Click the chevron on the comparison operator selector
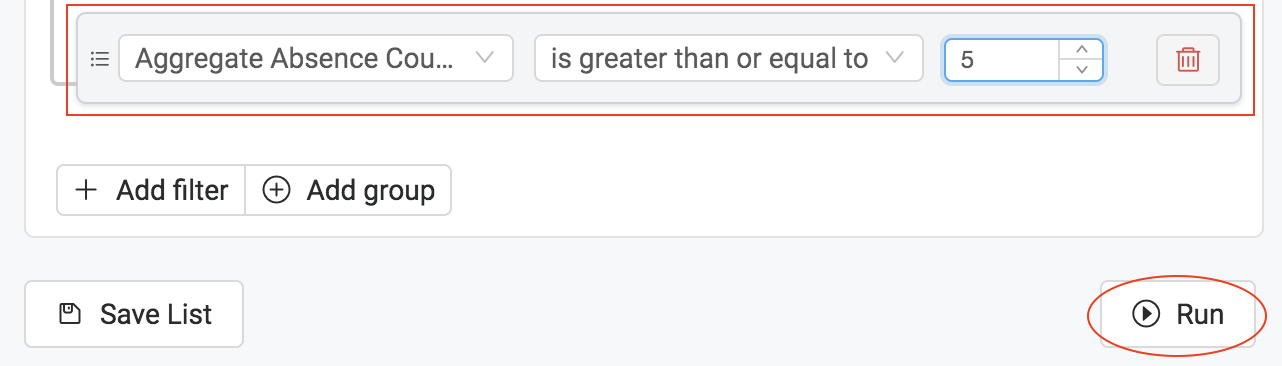Image resolution: width=1282 pixels, height=366 pixels. (x=895, y=58)
